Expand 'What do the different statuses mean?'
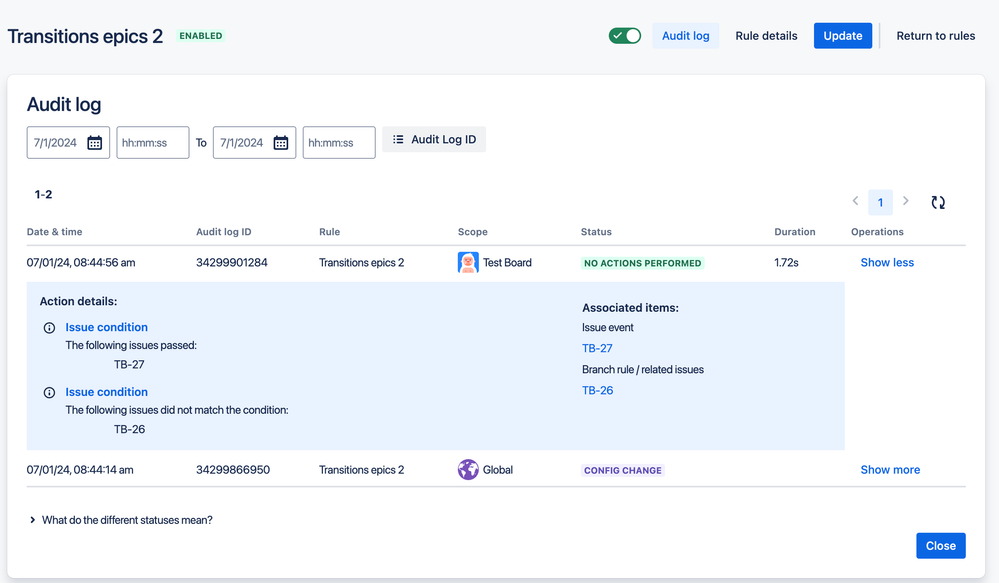 point(121,520)
